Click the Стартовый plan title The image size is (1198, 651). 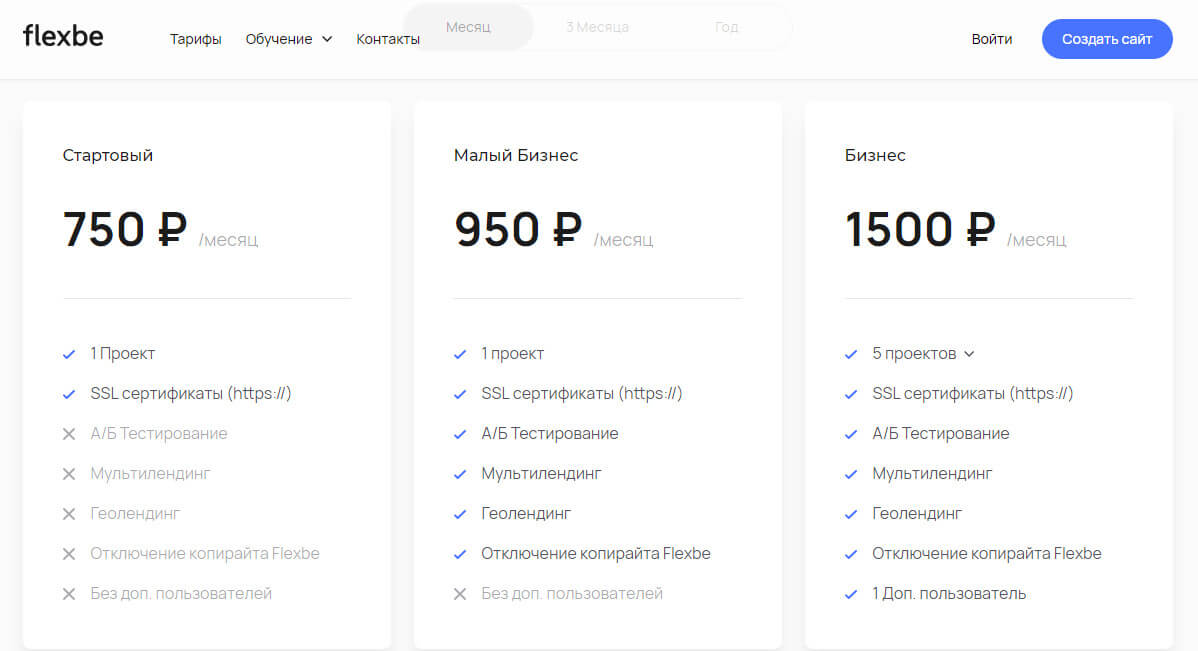[108, 155]
